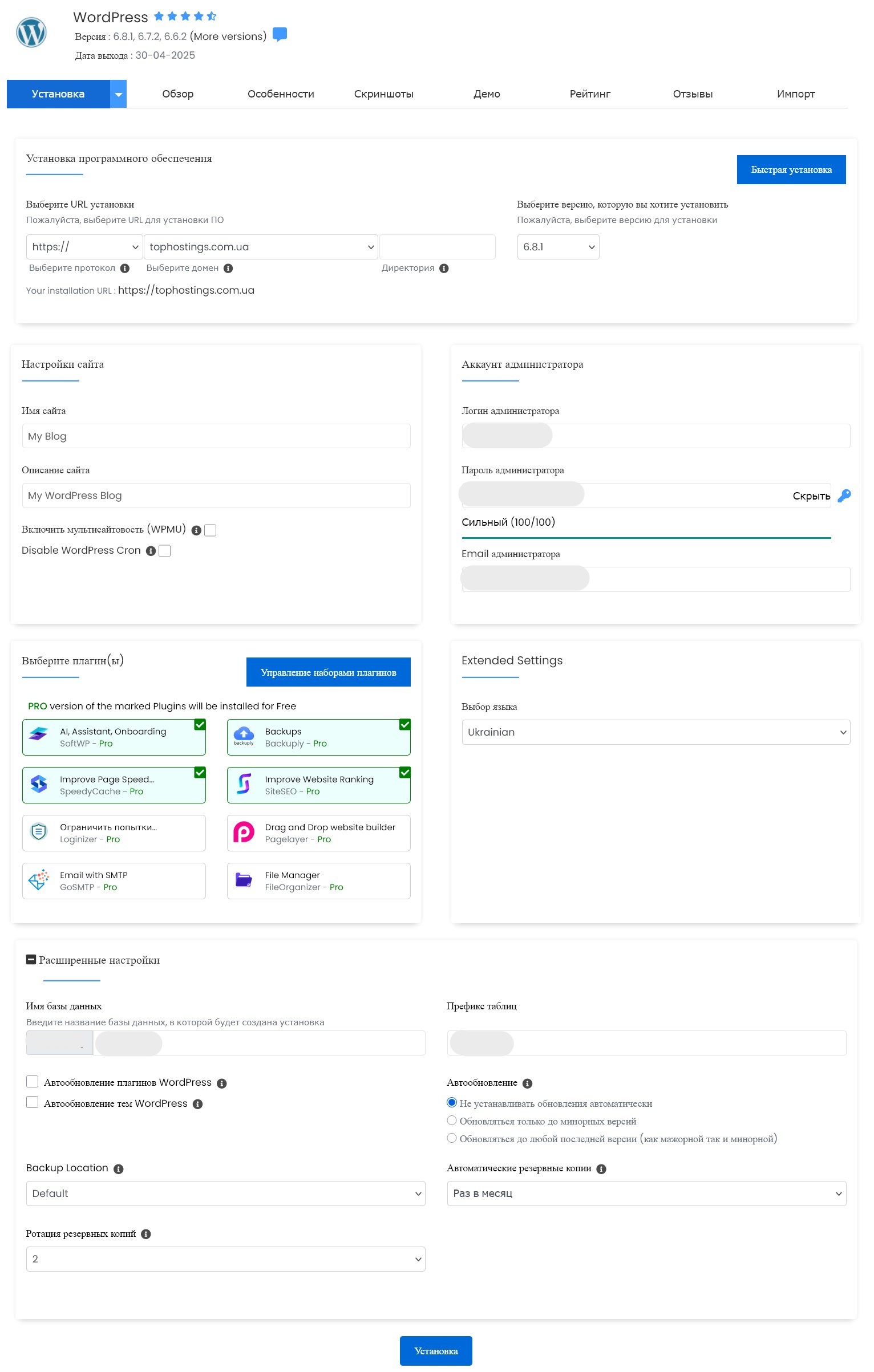Show info for Автоматические резервные копии
Screen dimensions: 874x1372
(x=601, y=1169)
